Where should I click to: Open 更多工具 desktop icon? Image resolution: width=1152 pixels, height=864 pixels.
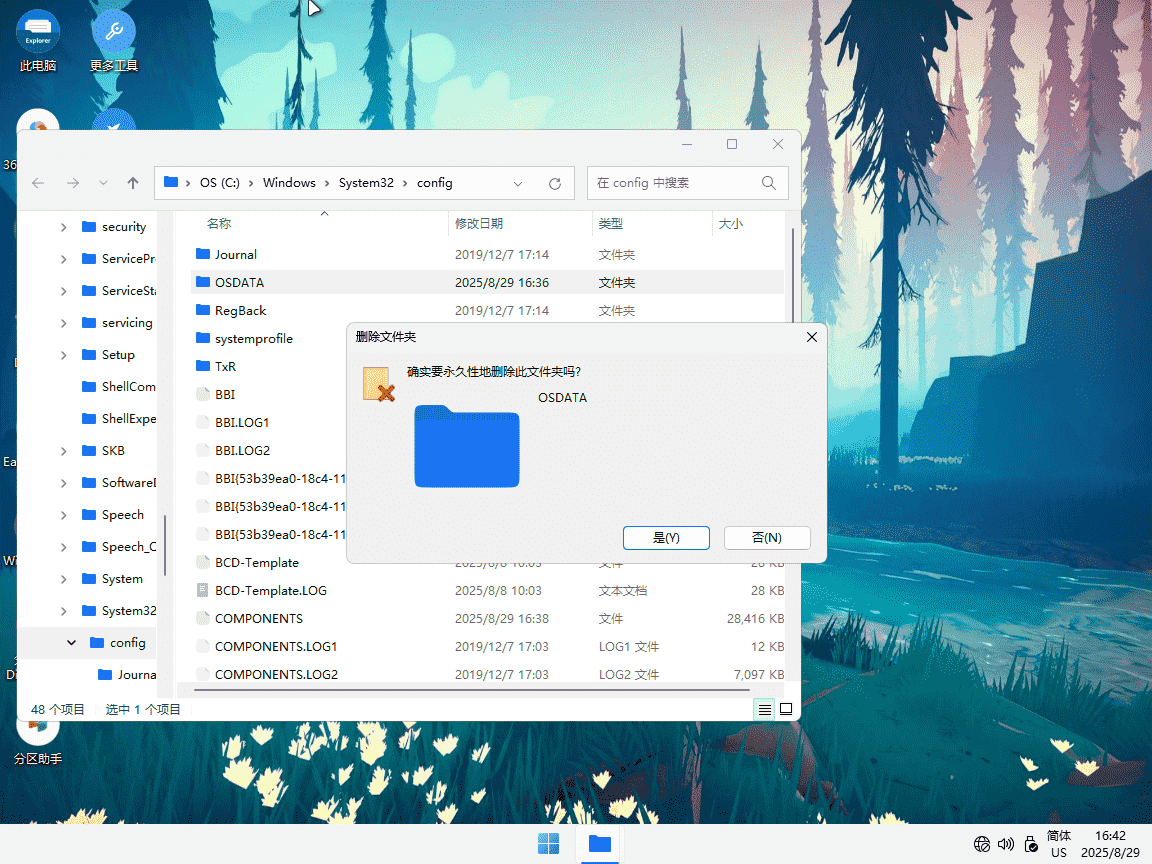coord(114,40)
